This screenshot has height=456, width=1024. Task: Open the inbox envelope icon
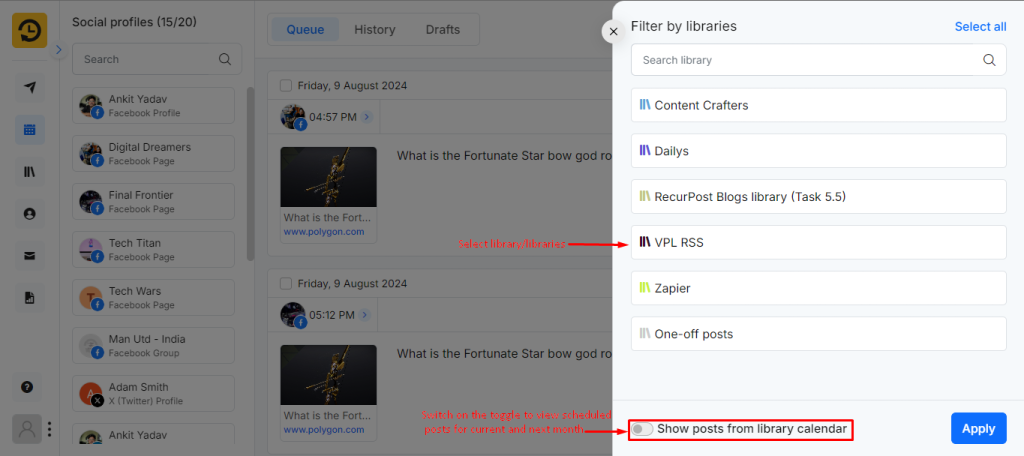click(x=29, y=255)
